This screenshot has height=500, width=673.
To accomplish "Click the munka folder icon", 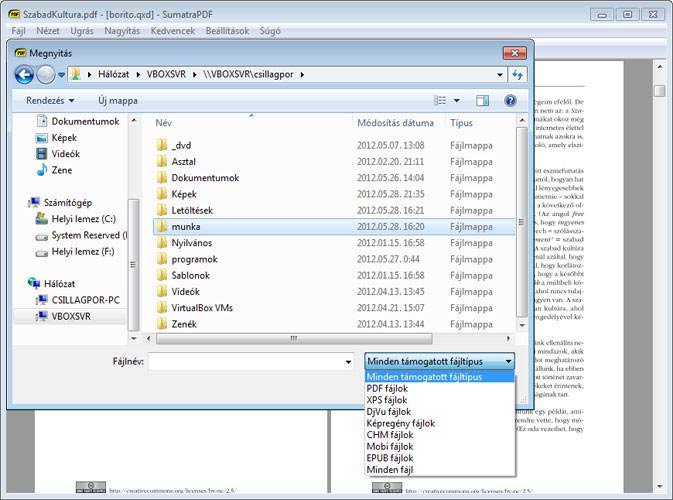I will pos(162,226).
